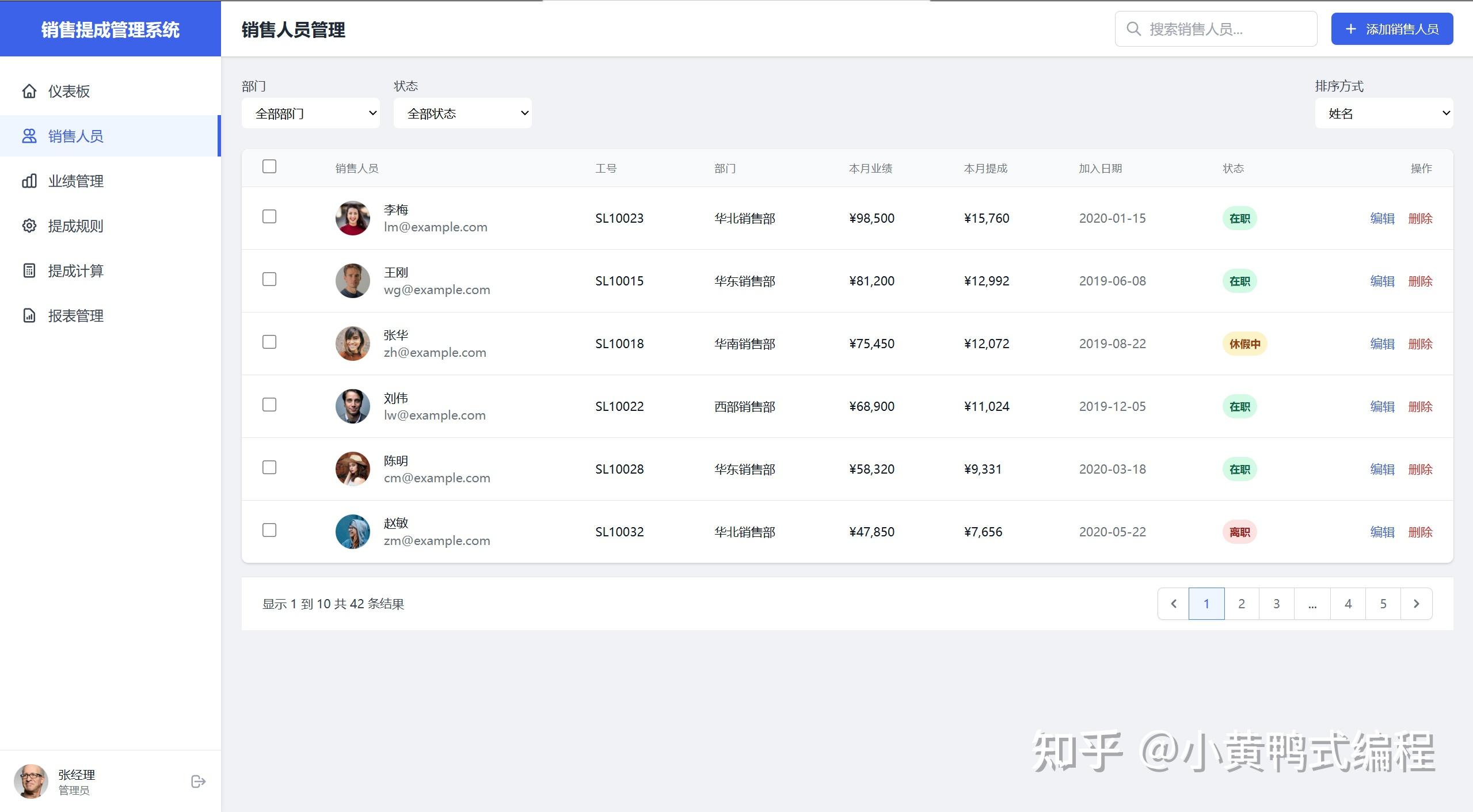Open the 全部部门 department dropdown
Viewport: 1473px width, 812px height.
tap(311, 113)
